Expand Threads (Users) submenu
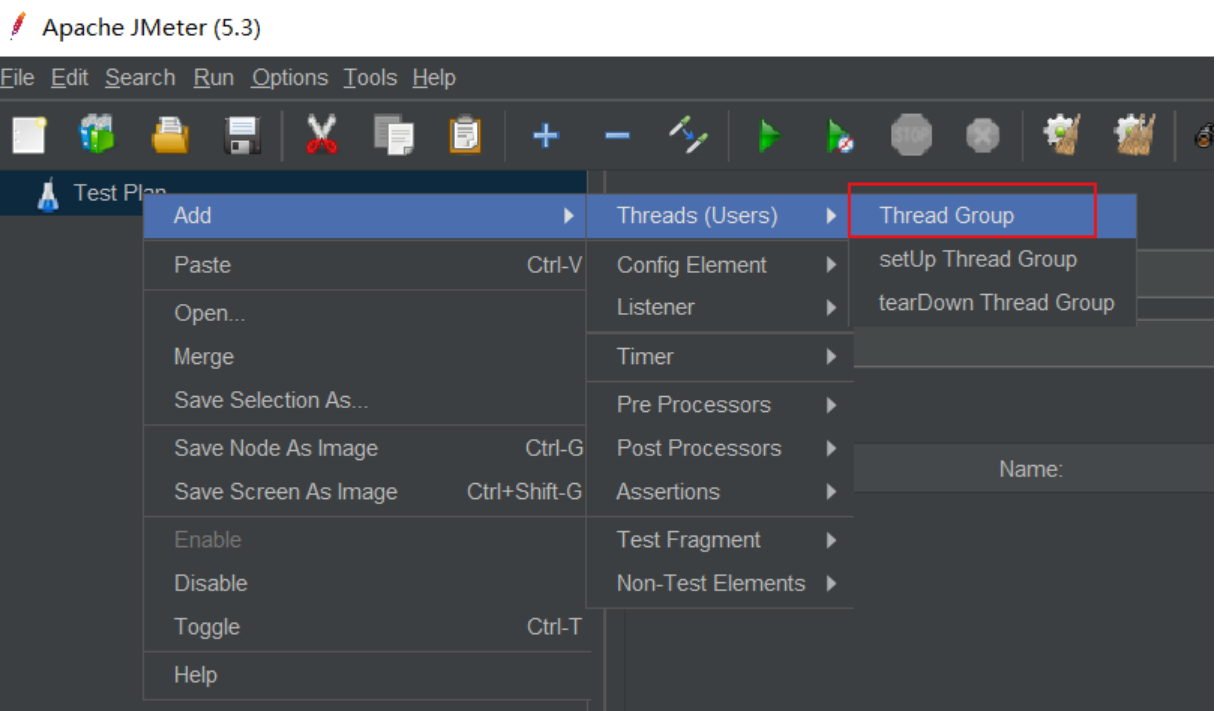Viewport: 1217px width, 711px height. [719, 215]
